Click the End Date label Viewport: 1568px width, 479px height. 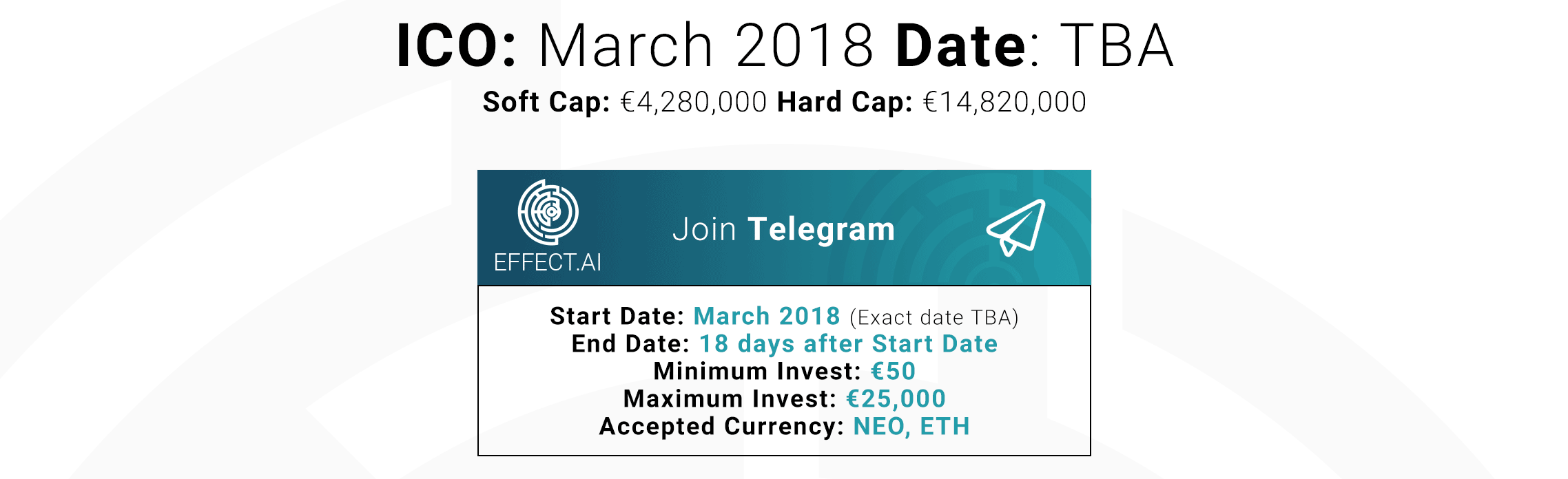coord(630,343)
